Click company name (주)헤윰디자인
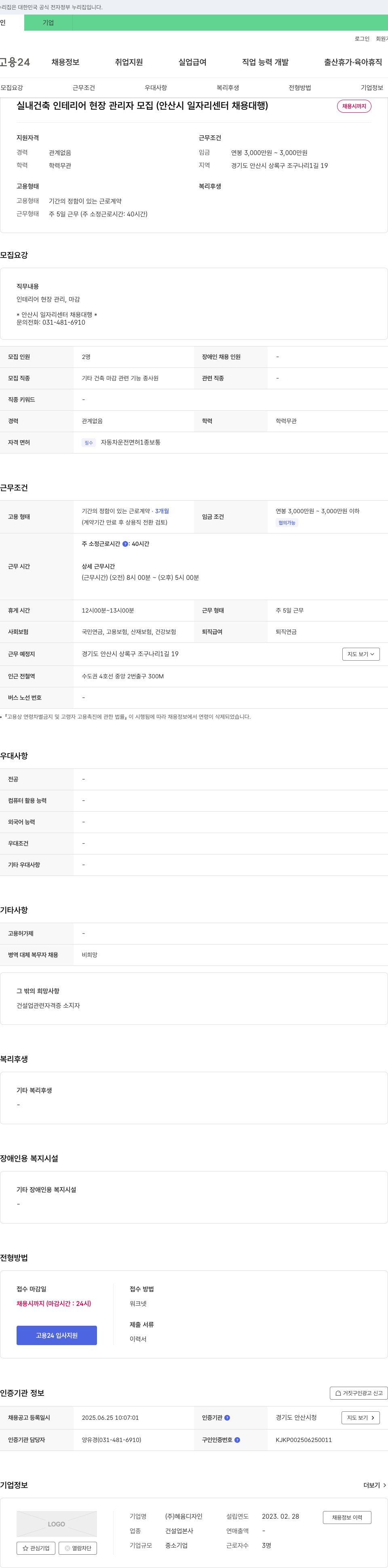Screen dimensions: 388x1568 pyautogui.click(x=183, y=1516)
